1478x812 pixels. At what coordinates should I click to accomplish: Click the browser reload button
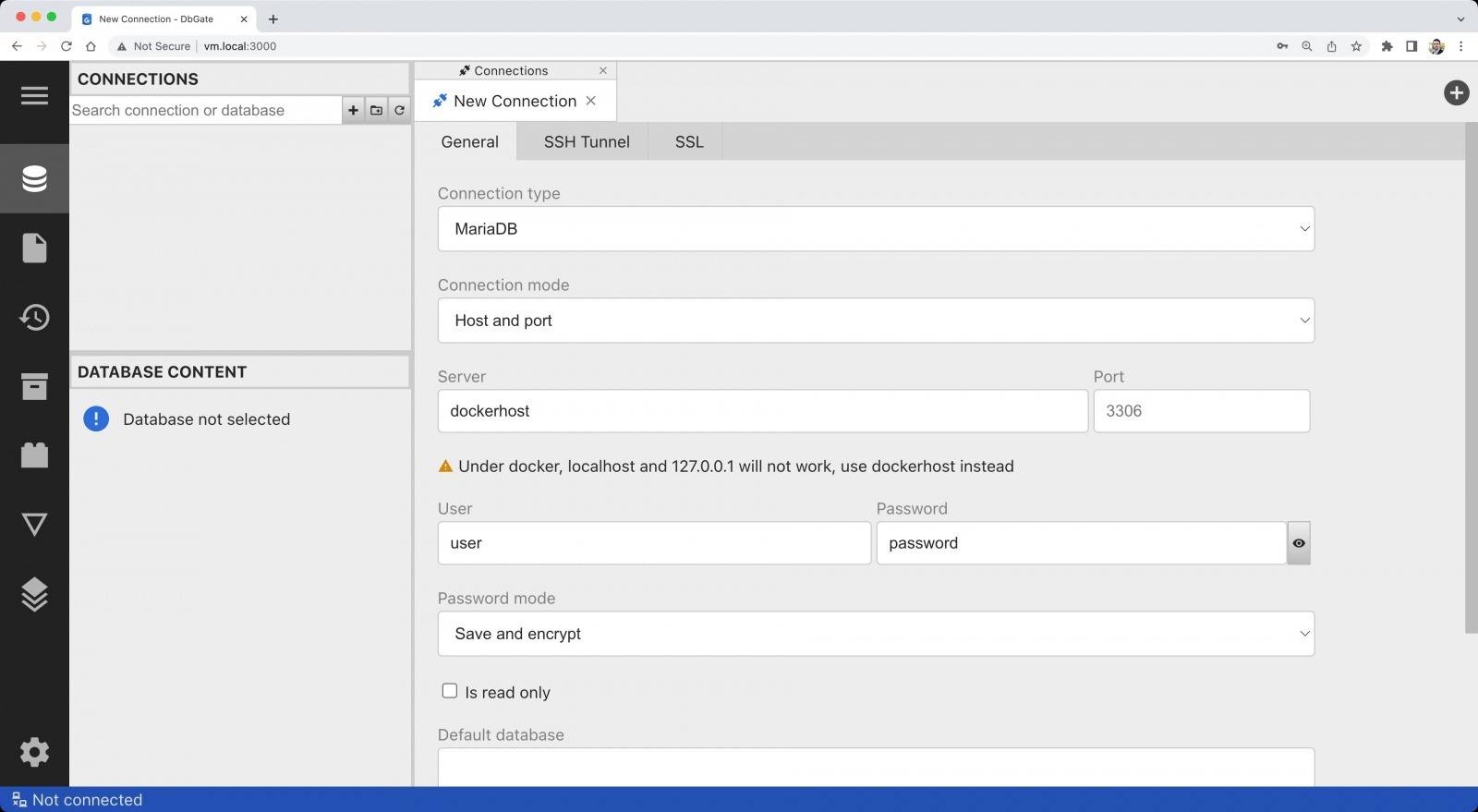point(67,46)
